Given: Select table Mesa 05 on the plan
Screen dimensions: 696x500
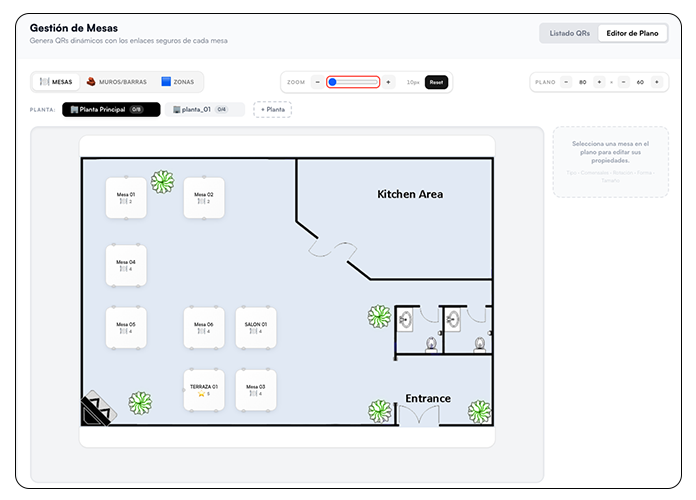Looking at the screenshot, I should coord(126,328).
